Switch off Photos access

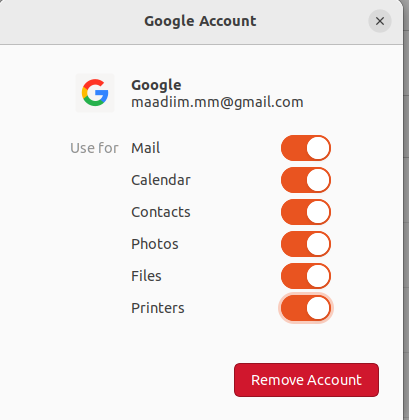[306, 244]
